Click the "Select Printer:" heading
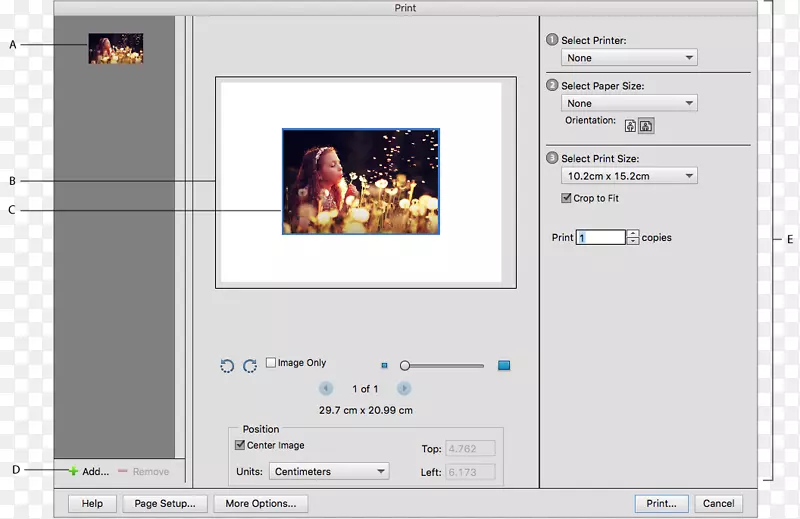The width and height of the screenshot is (800, 519). coord(594,40)
